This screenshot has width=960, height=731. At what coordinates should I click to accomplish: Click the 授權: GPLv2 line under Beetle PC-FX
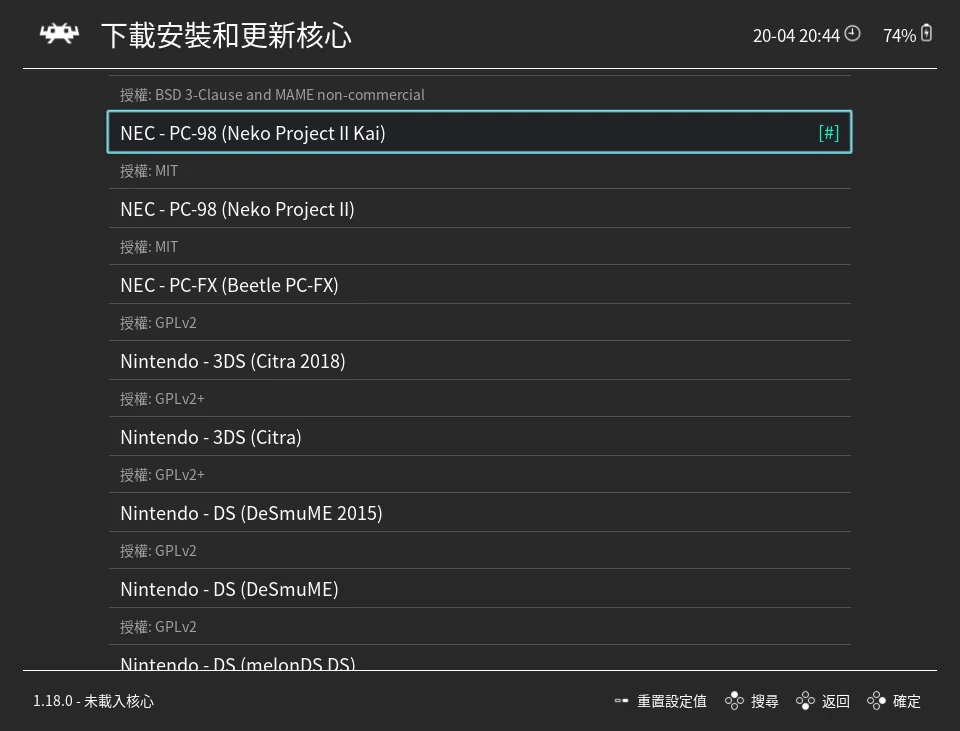pyautogui.click(x=158, y=323)
